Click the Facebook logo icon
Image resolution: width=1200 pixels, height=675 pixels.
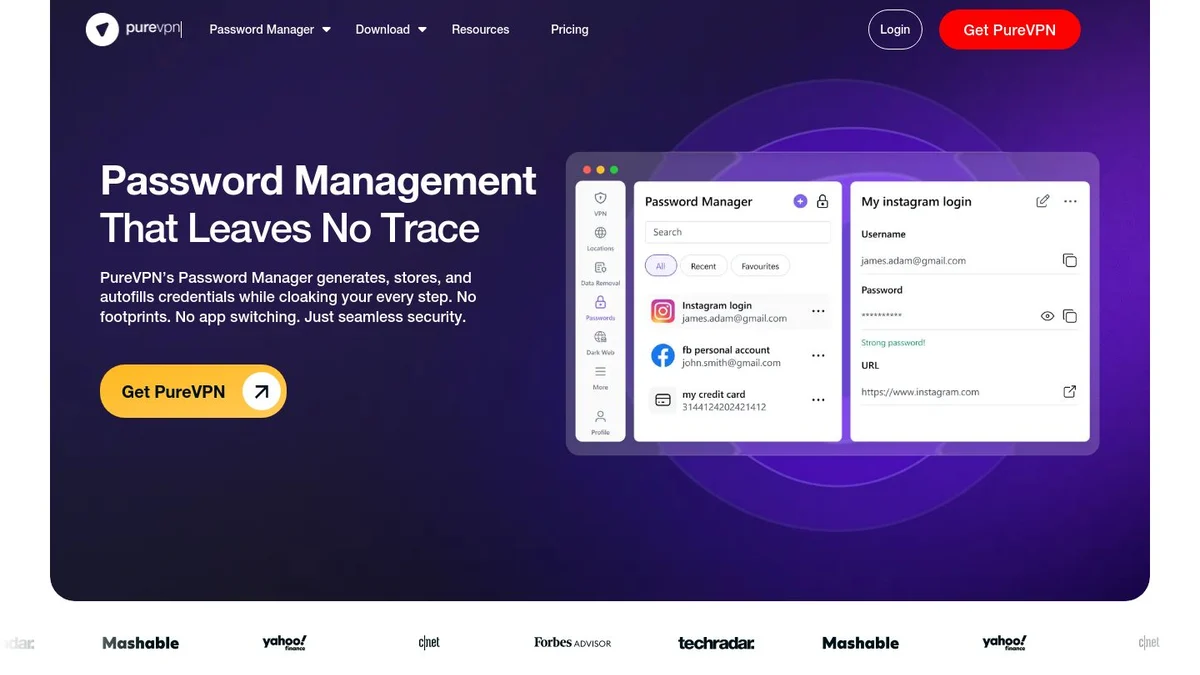[x=663, y=355]
